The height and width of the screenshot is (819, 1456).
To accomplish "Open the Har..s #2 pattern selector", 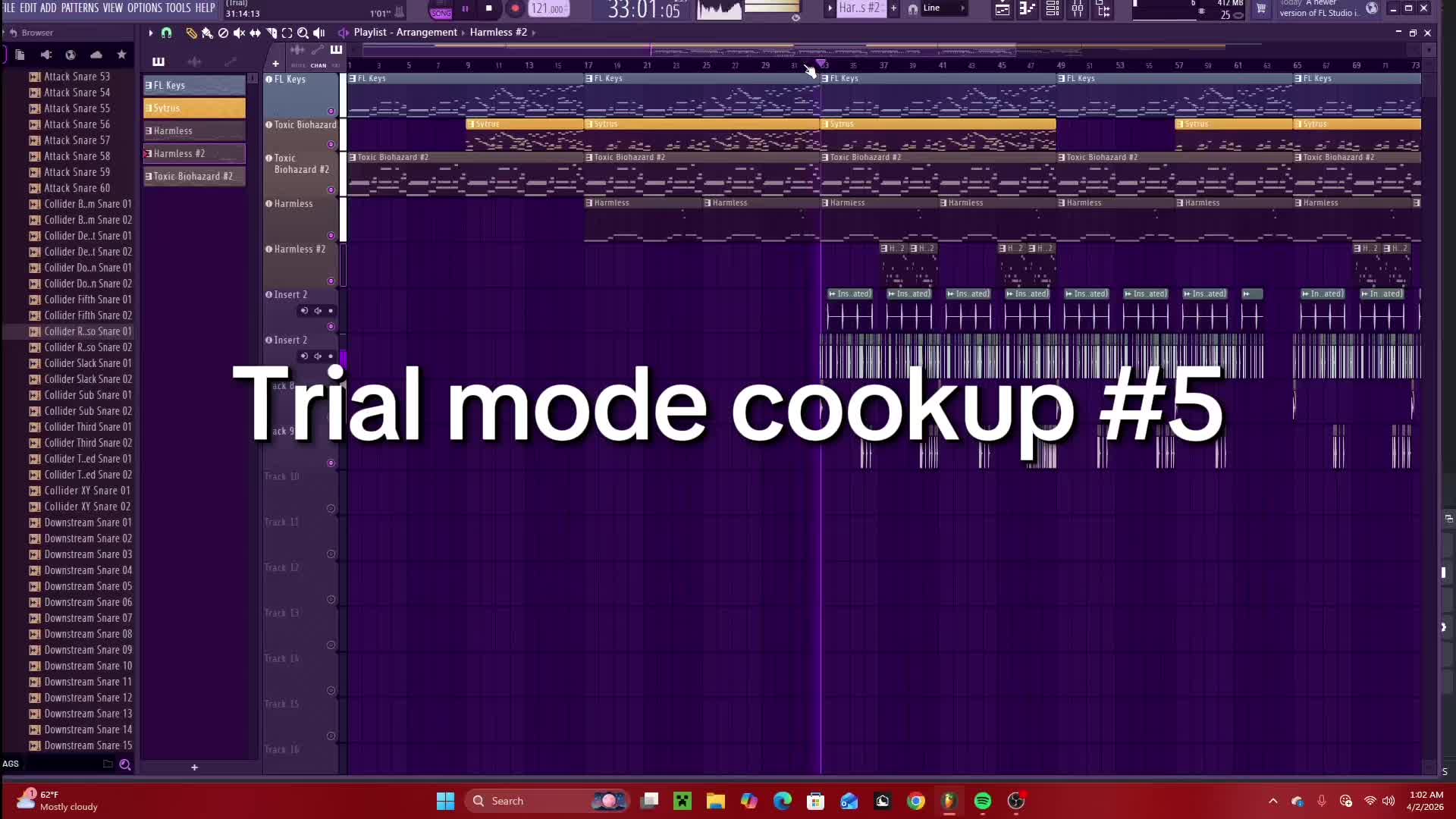I will (x=860, y=8).
